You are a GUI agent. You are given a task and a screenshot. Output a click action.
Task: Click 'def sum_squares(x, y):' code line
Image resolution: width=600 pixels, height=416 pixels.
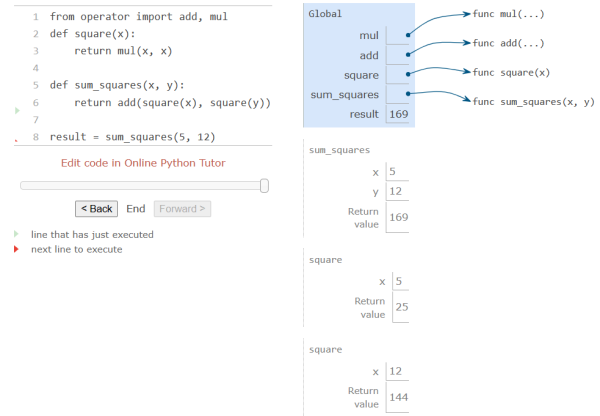pos(117,85)
